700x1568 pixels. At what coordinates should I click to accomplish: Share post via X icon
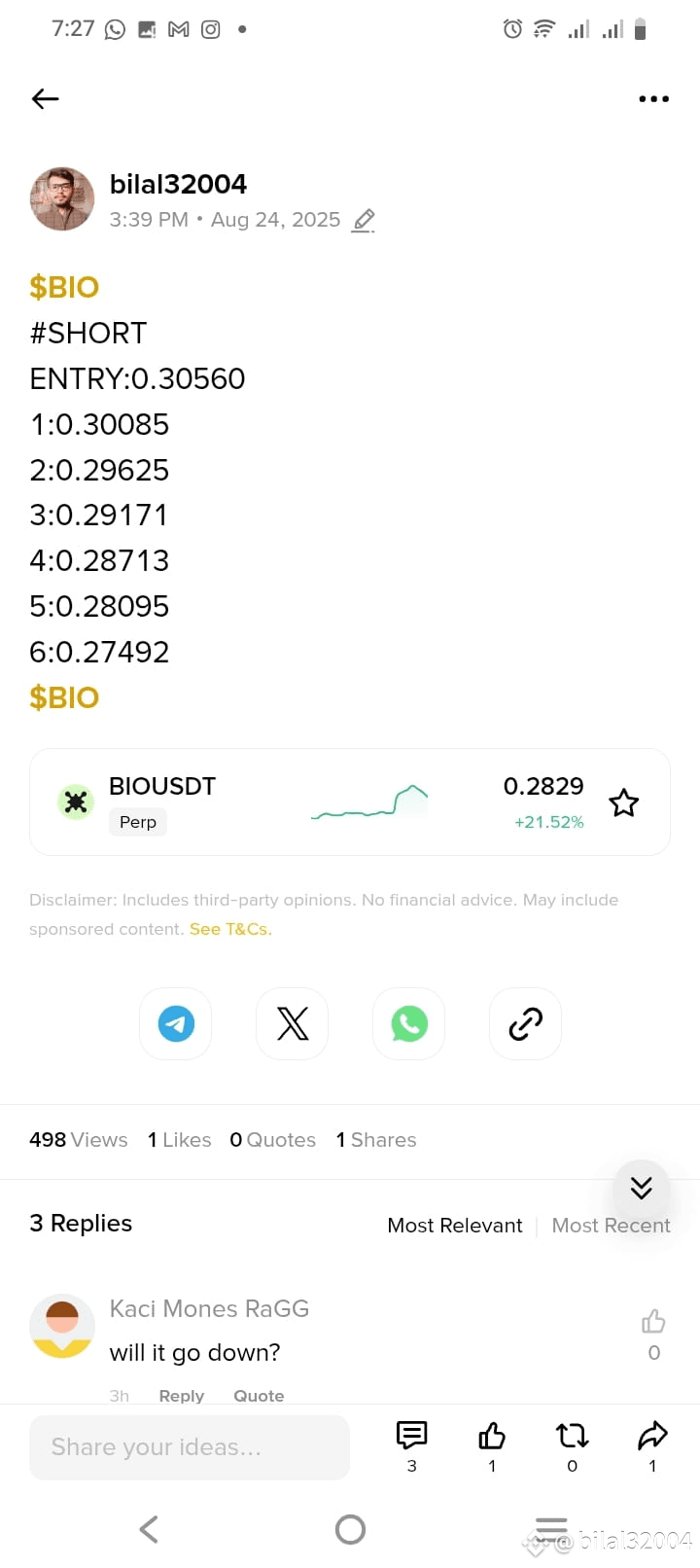[x=292, y=1023]
